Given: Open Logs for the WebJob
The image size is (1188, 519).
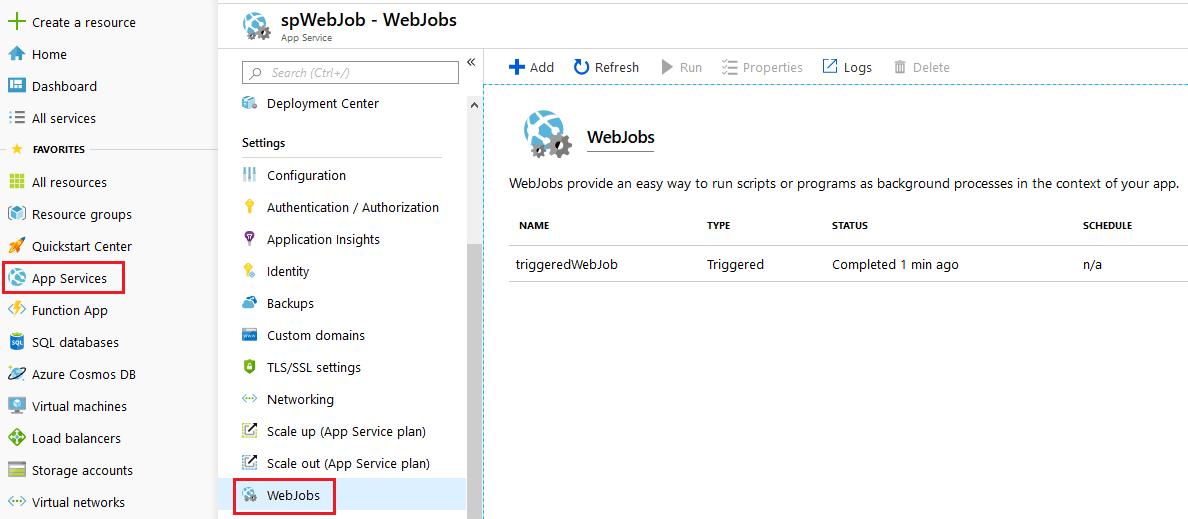Looking at the screenshot, I should (847, 67).
